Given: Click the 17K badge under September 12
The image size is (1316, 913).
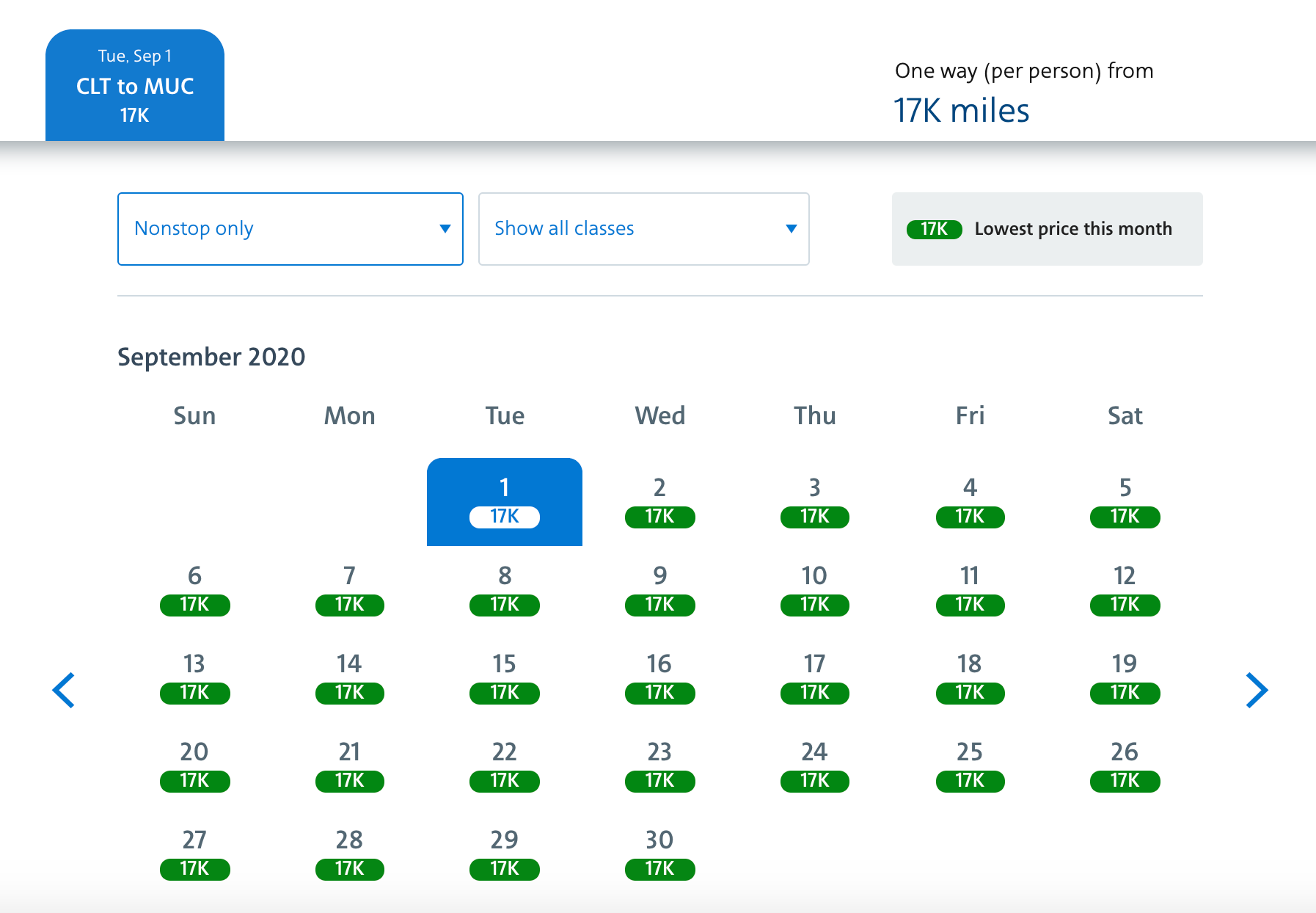Looking at the screenshot, I should (x=1125, y=605).
